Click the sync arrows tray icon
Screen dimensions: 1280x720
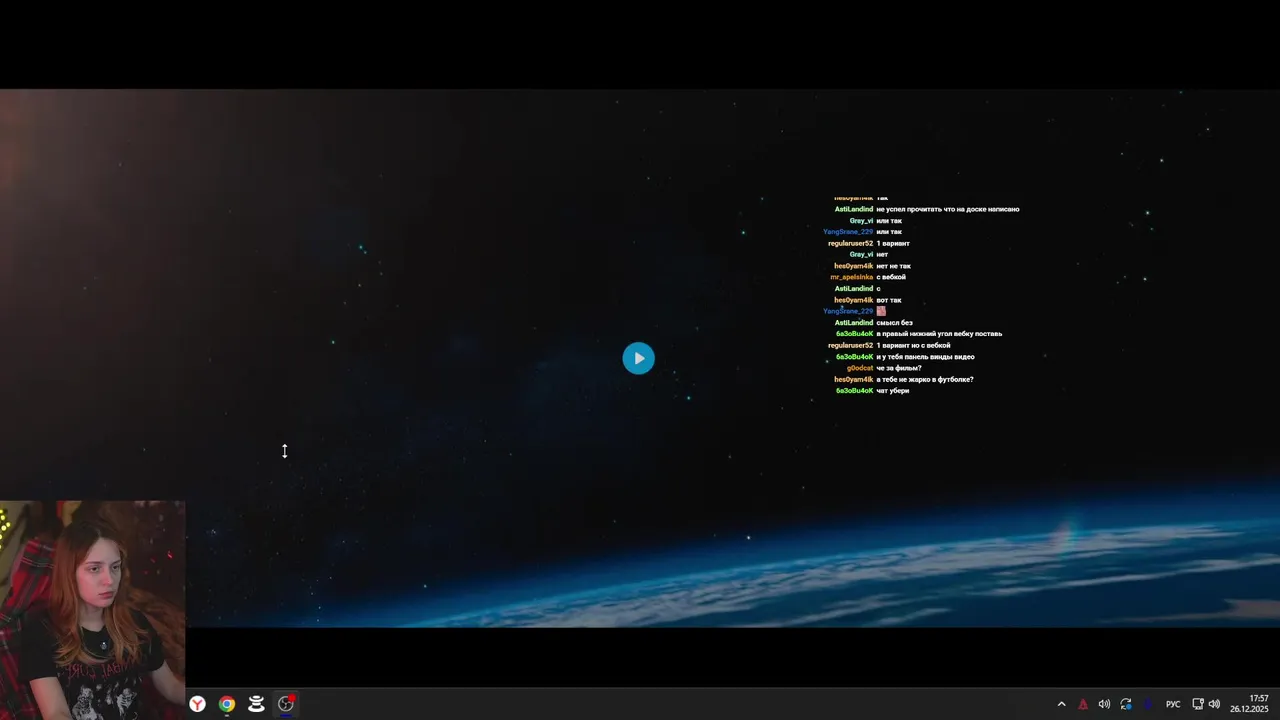coord(1126,704)
